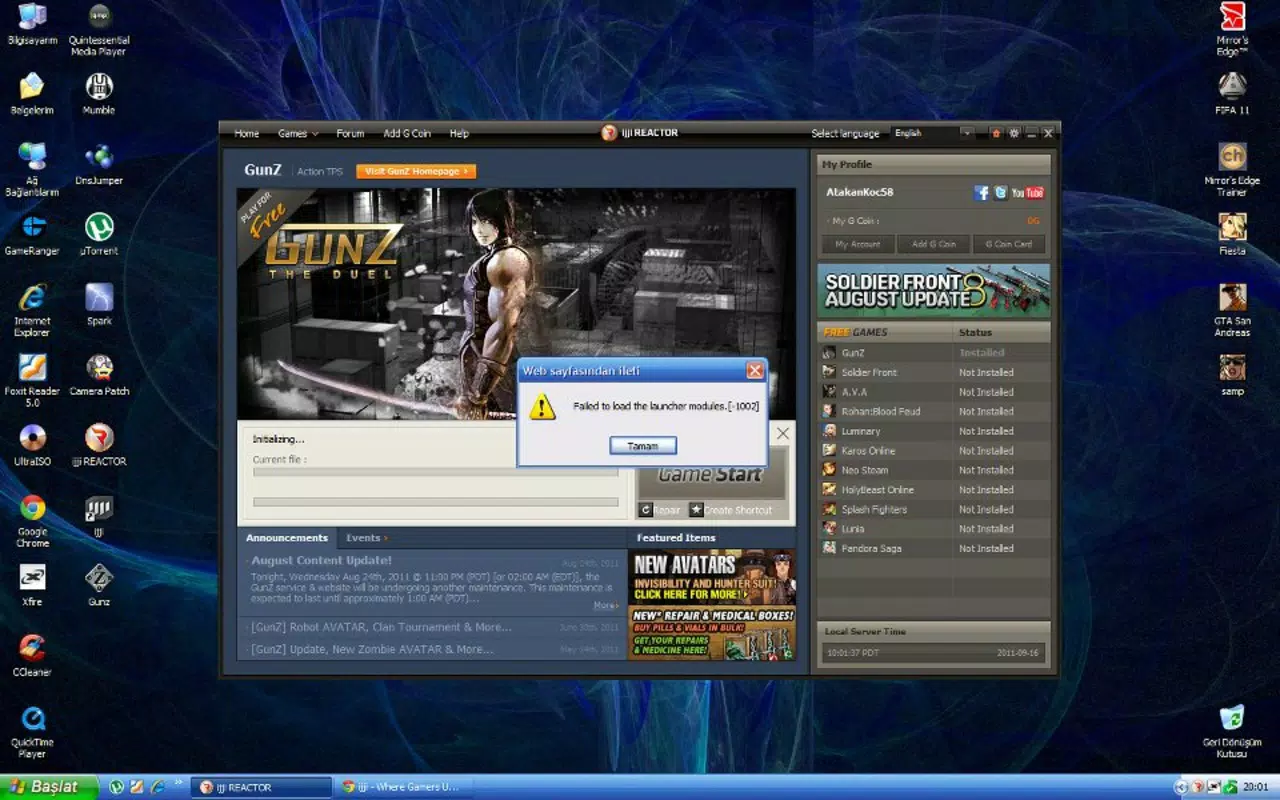Open the Twitter icon in My Profile
Viewport: 1280px width, 800px height.
[1000, 192]
